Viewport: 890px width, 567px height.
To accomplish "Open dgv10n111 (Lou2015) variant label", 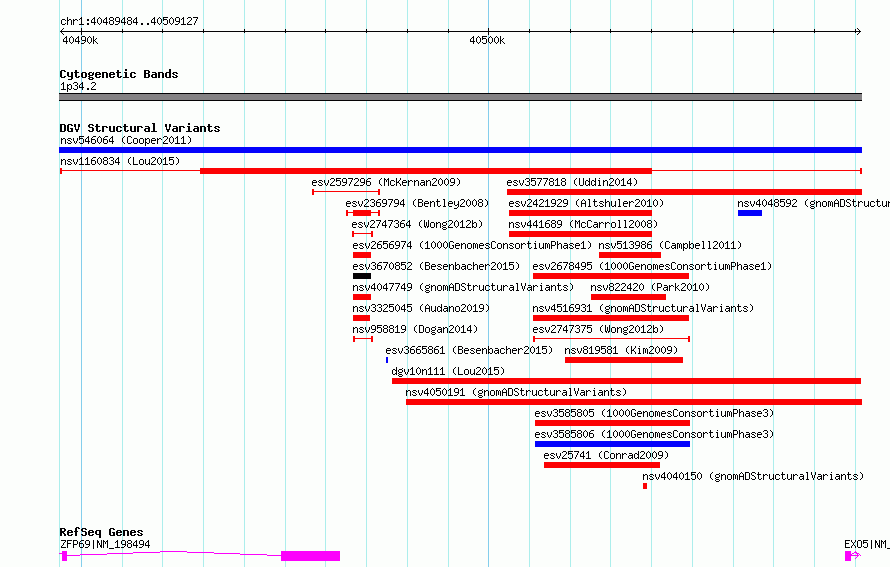I will click(448, 371).
